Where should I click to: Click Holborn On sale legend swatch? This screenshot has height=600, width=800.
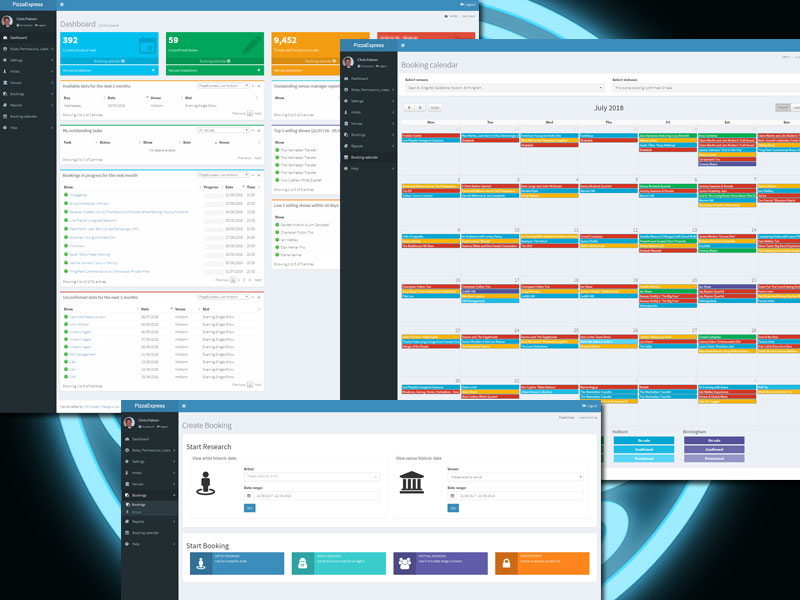coord(643,440)
